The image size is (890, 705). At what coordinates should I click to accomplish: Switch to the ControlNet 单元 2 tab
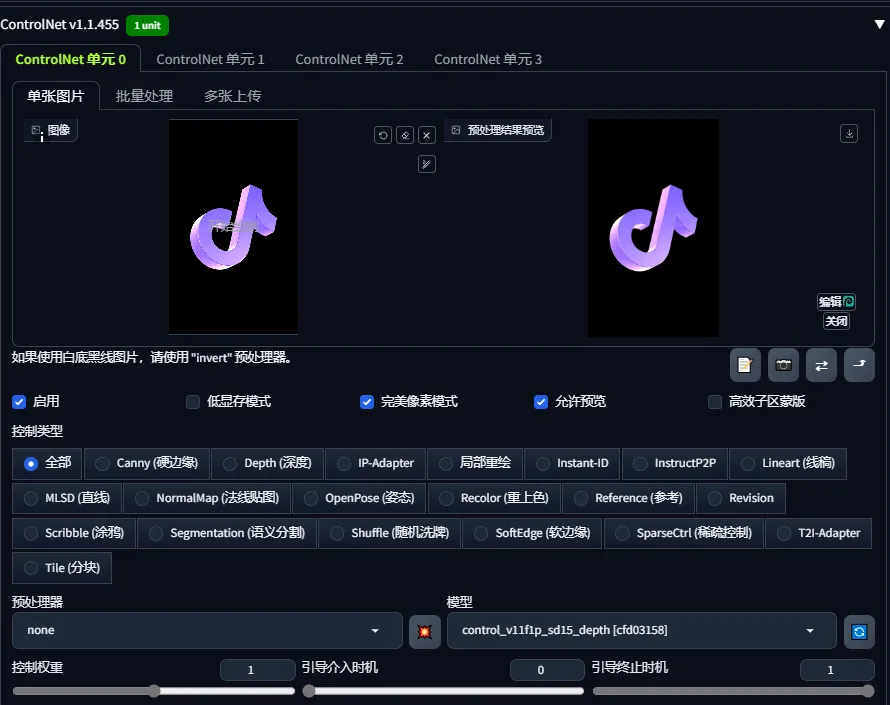click(349, 59)
